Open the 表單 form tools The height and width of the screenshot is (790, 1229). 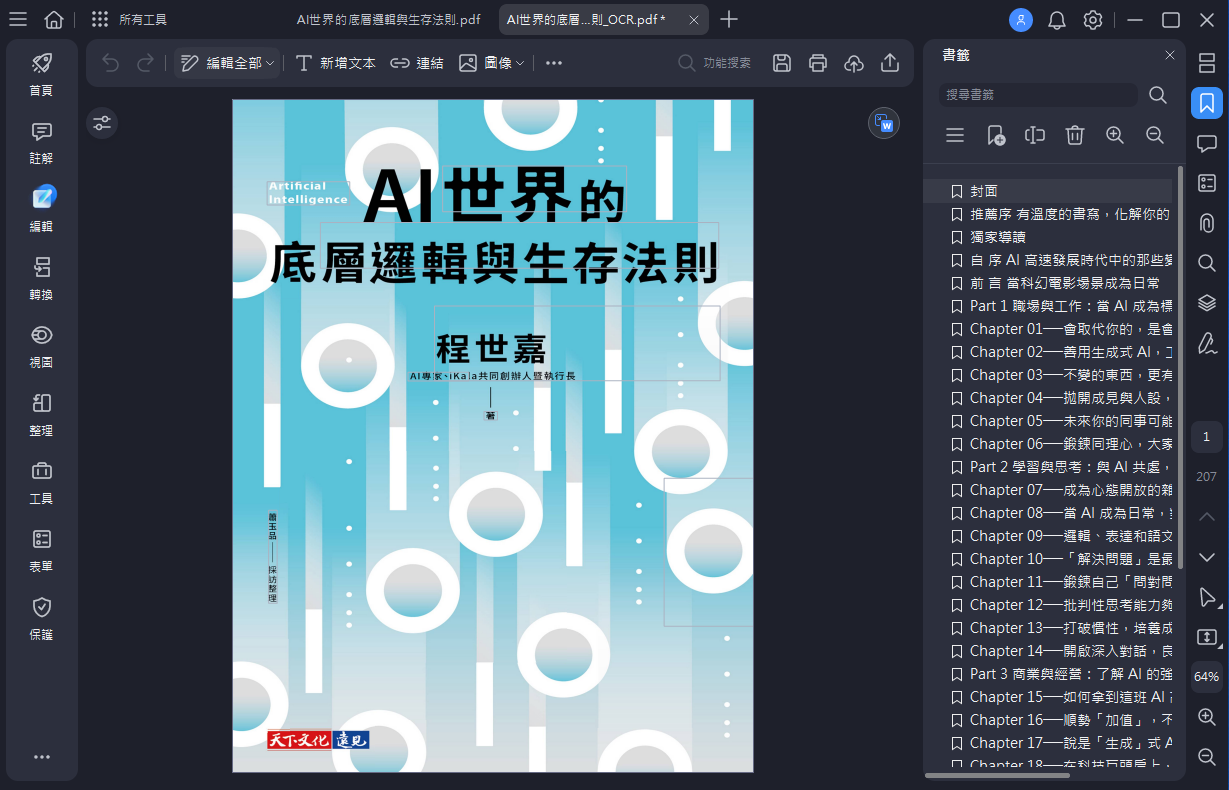41,551
